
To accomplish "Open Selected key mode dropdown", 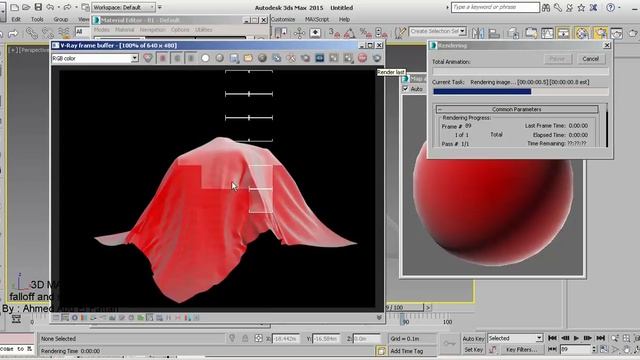I will click(x=515, y=338).
